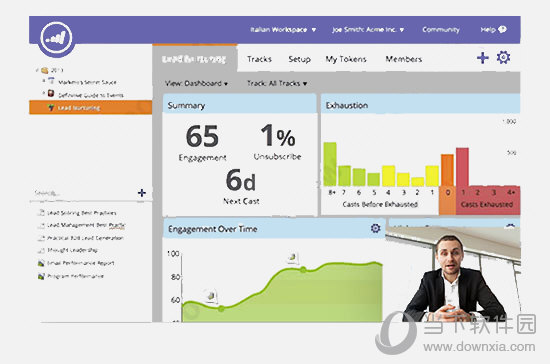Viewport: 550px width, 364px height.
Task: Open the Community link
Action: click(x=441, y=29)
